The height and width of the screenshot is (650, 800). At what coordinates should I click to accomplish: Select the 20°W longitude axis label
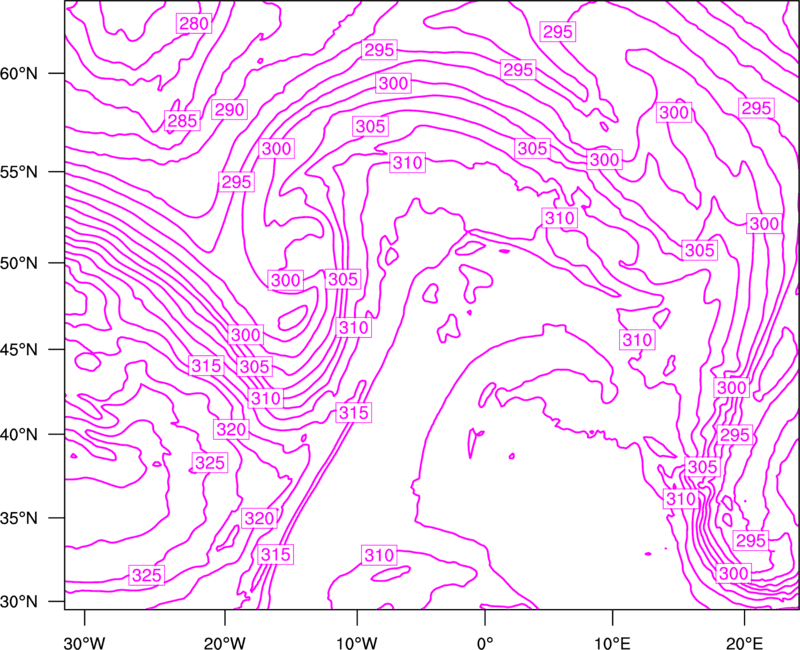click(225, 643)
